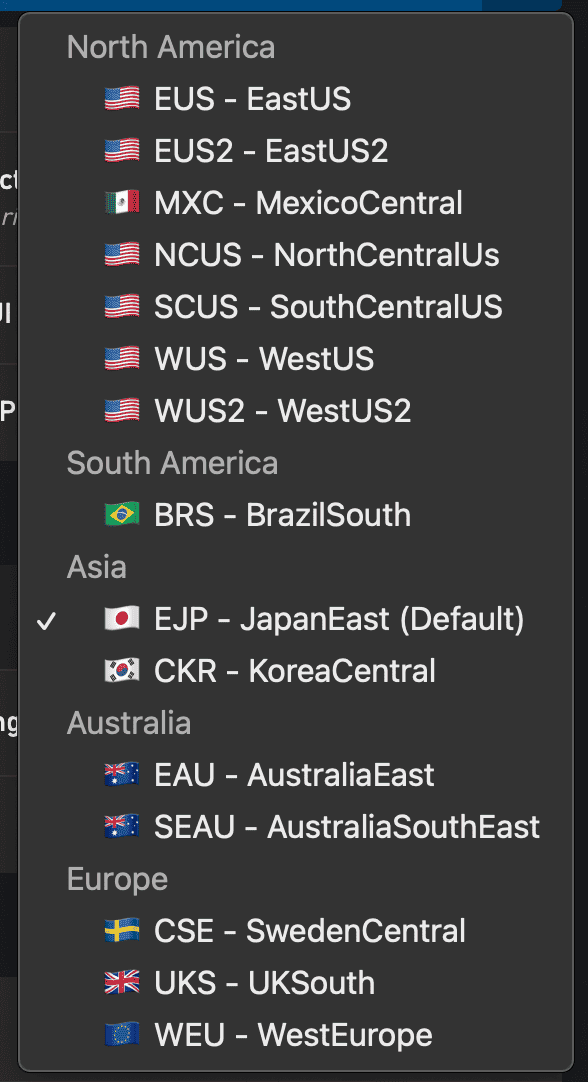The width and height of the screenshot is (588, 1082).
Task: Click the South Korea flag icon
Action: (122, 671)
